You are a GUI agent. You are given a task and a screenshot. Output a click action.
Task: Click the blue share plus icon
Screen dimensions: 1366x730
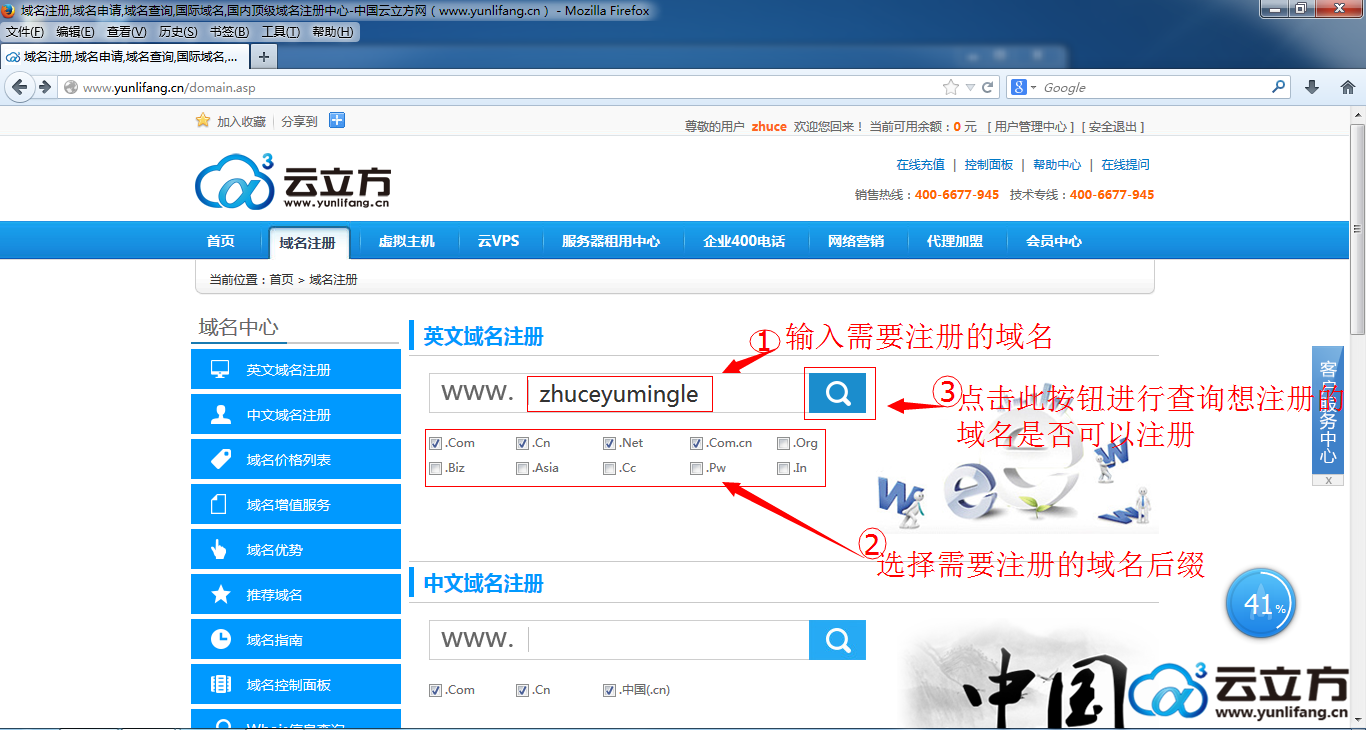click(337, 121)
